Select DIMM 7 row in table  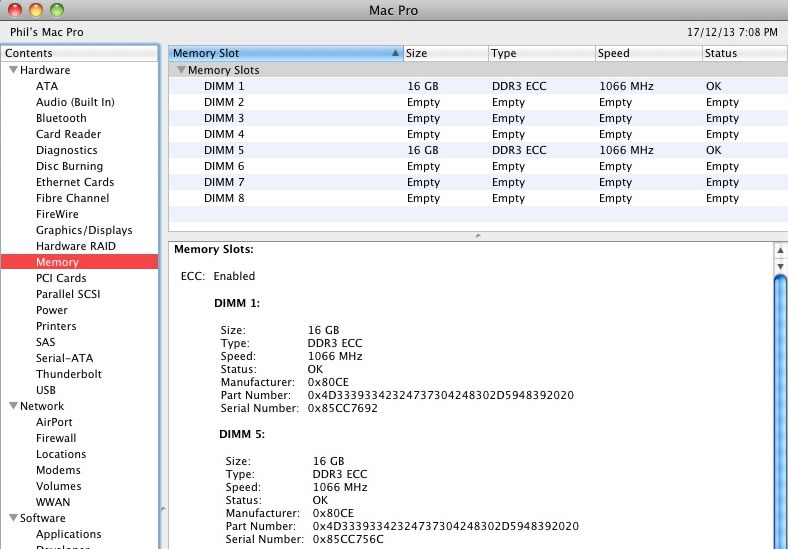point(478,182)
